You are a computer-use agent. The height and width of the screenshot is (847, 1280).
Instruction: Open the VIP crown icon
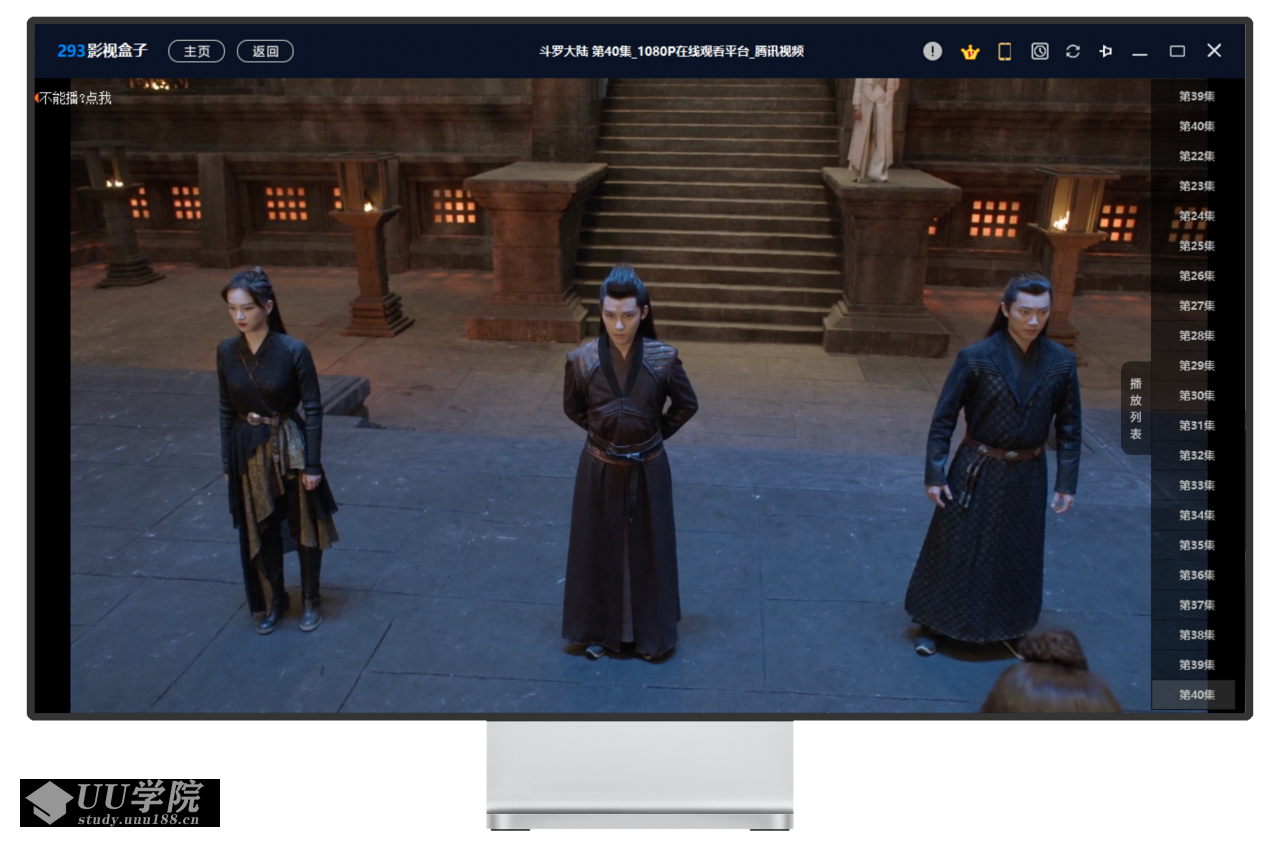point(970,52)
